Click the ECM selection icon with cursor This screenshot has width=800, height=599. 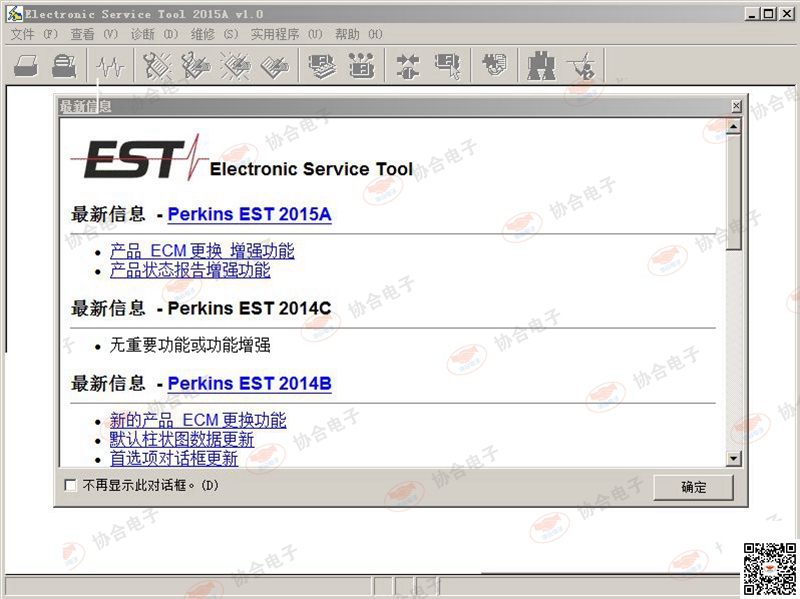tap(447, 65)
